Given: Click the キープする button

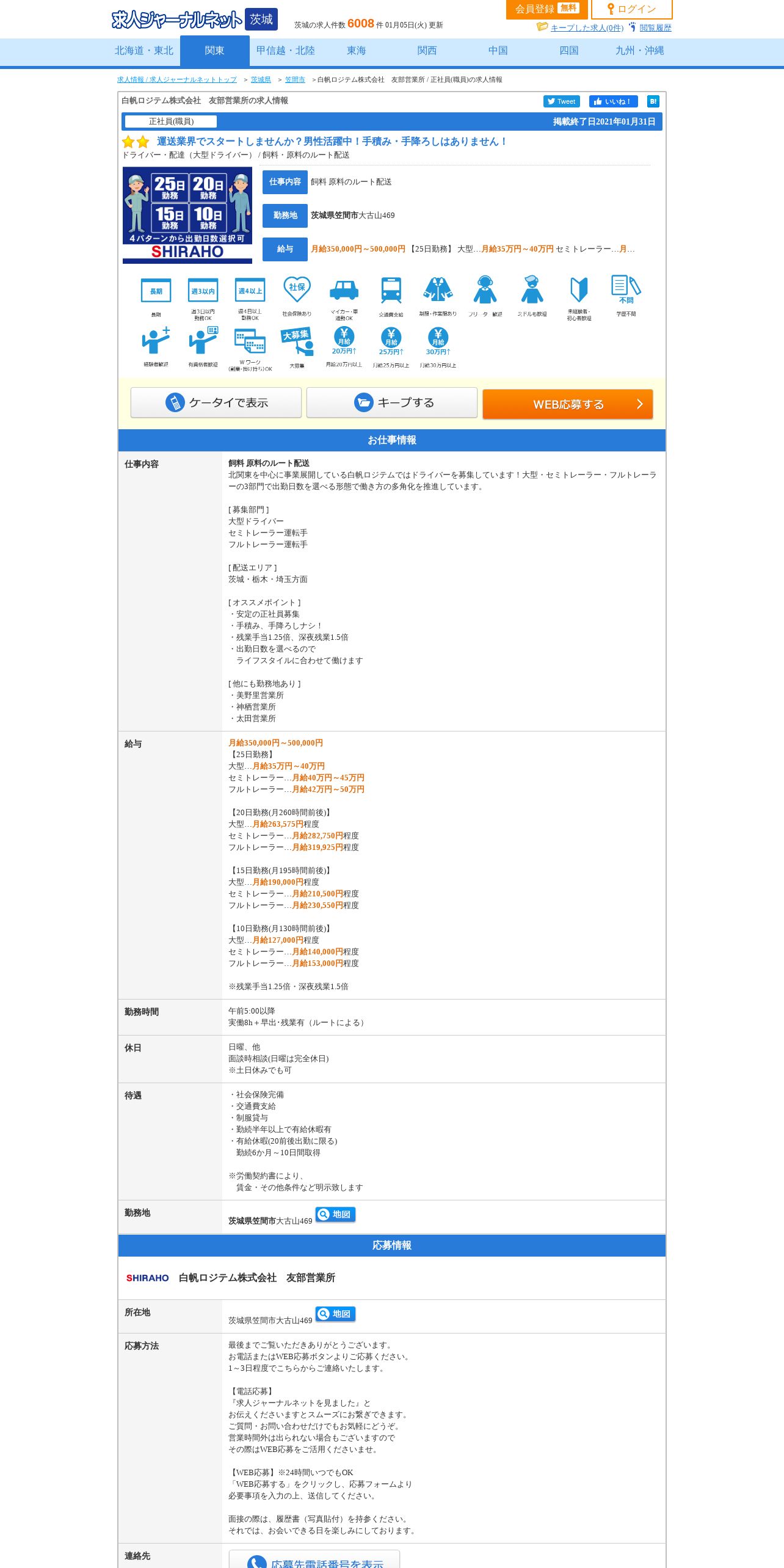Looking at the screenshot, I should (x=392, y=402).
